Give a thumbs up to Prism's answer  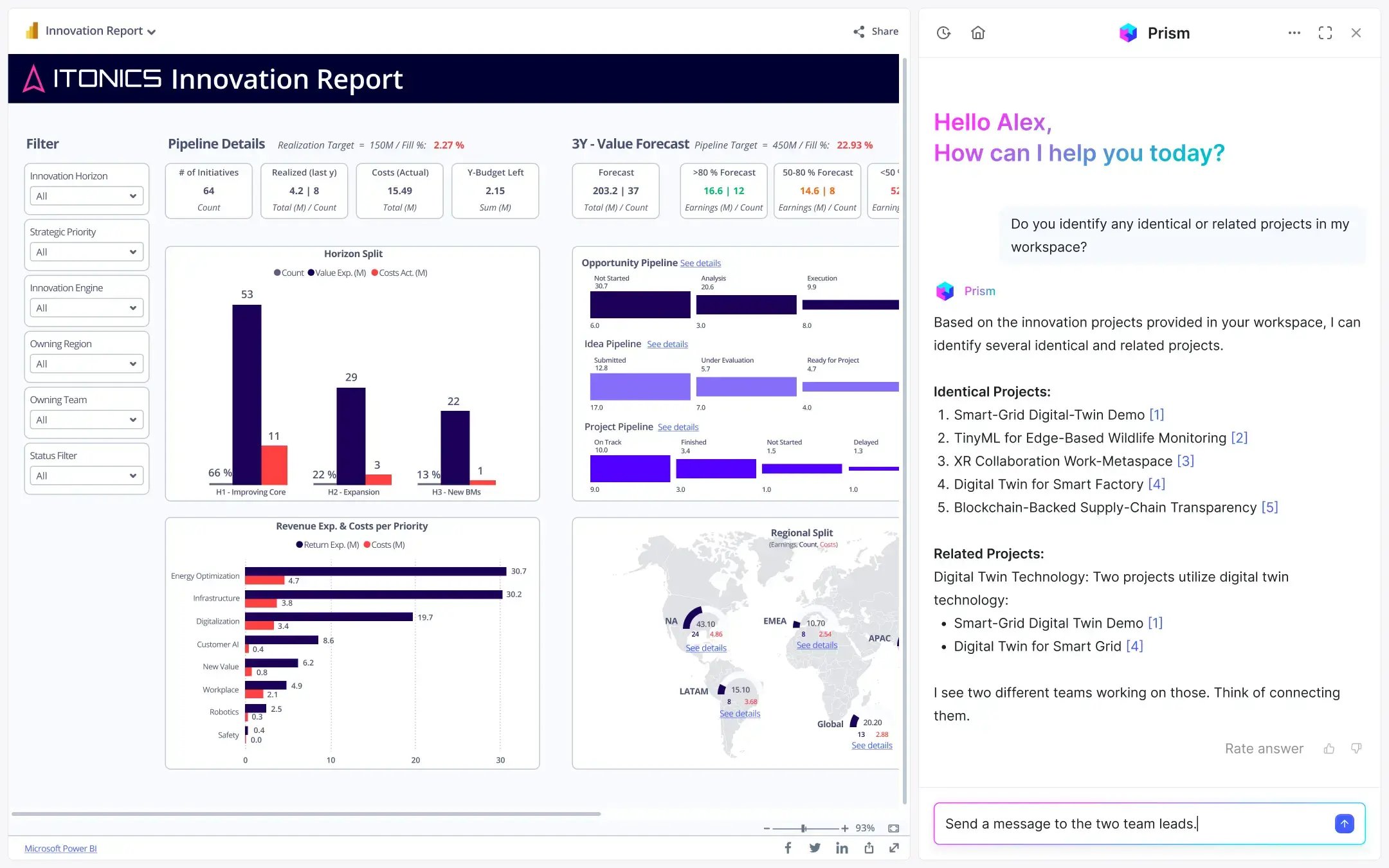coord(1329,748)
